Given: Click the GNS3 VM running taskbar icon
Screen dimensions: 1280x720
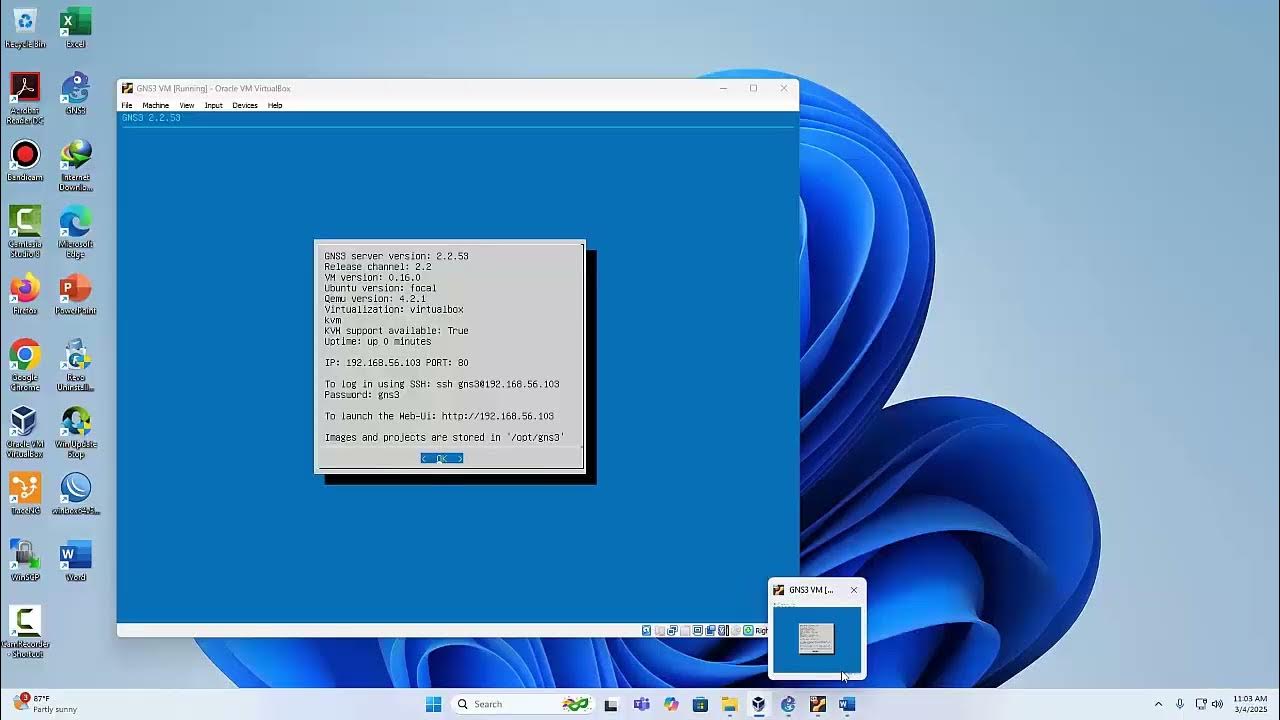Looking at the screenshot, I should [818, 704].
